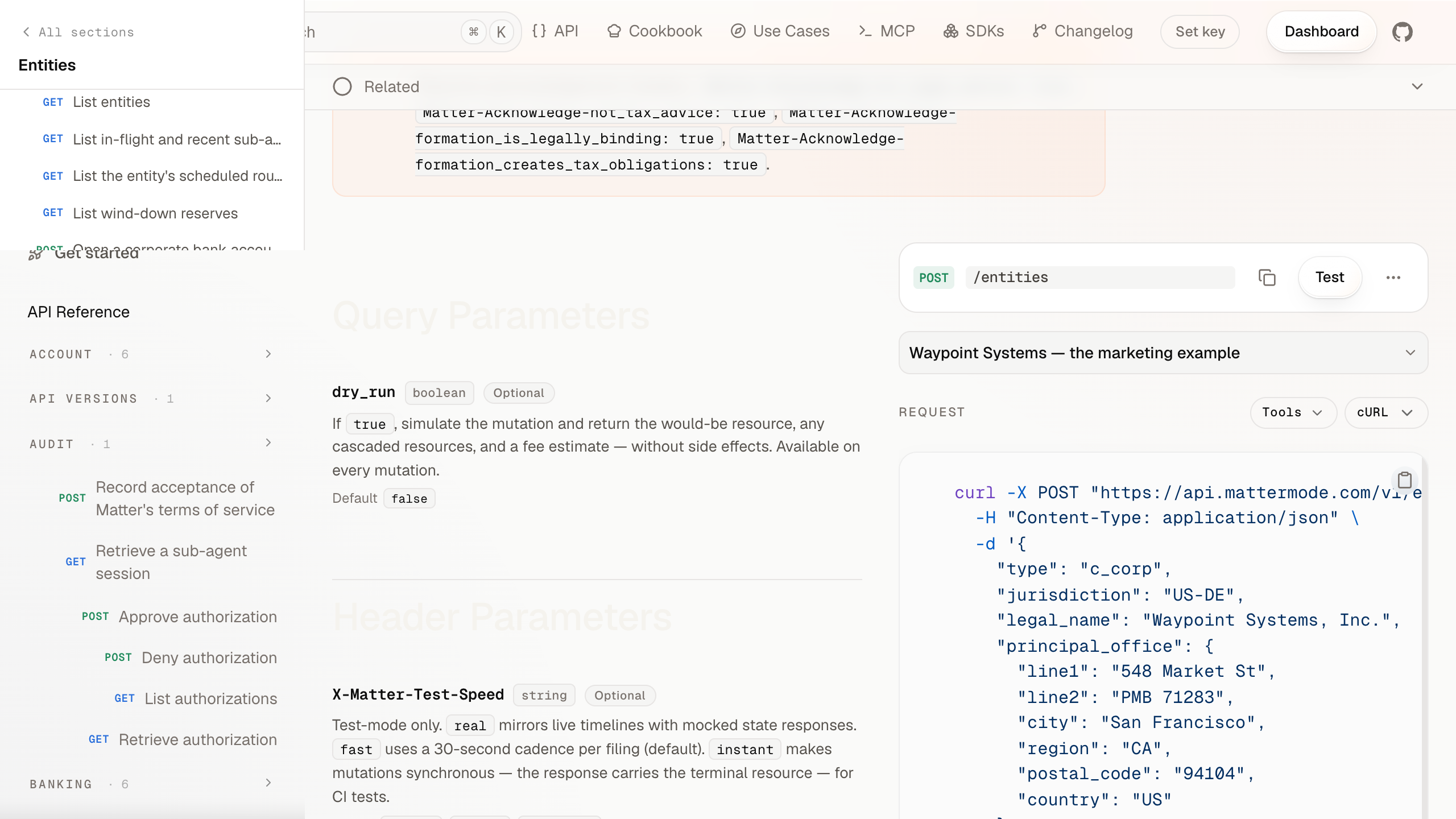Click the Changelog branch icon
Screen dimensions: 1456x819
(x=1040, y=31)
